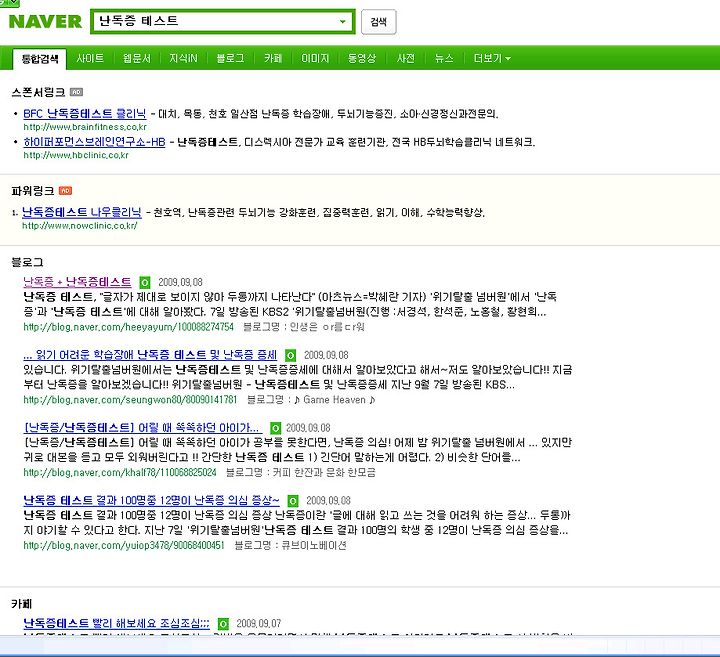Open post [난독증/난독증테스트] 어릴 때 똑똑하던 아이가
720x657 pixels.
tap(143, 428)
